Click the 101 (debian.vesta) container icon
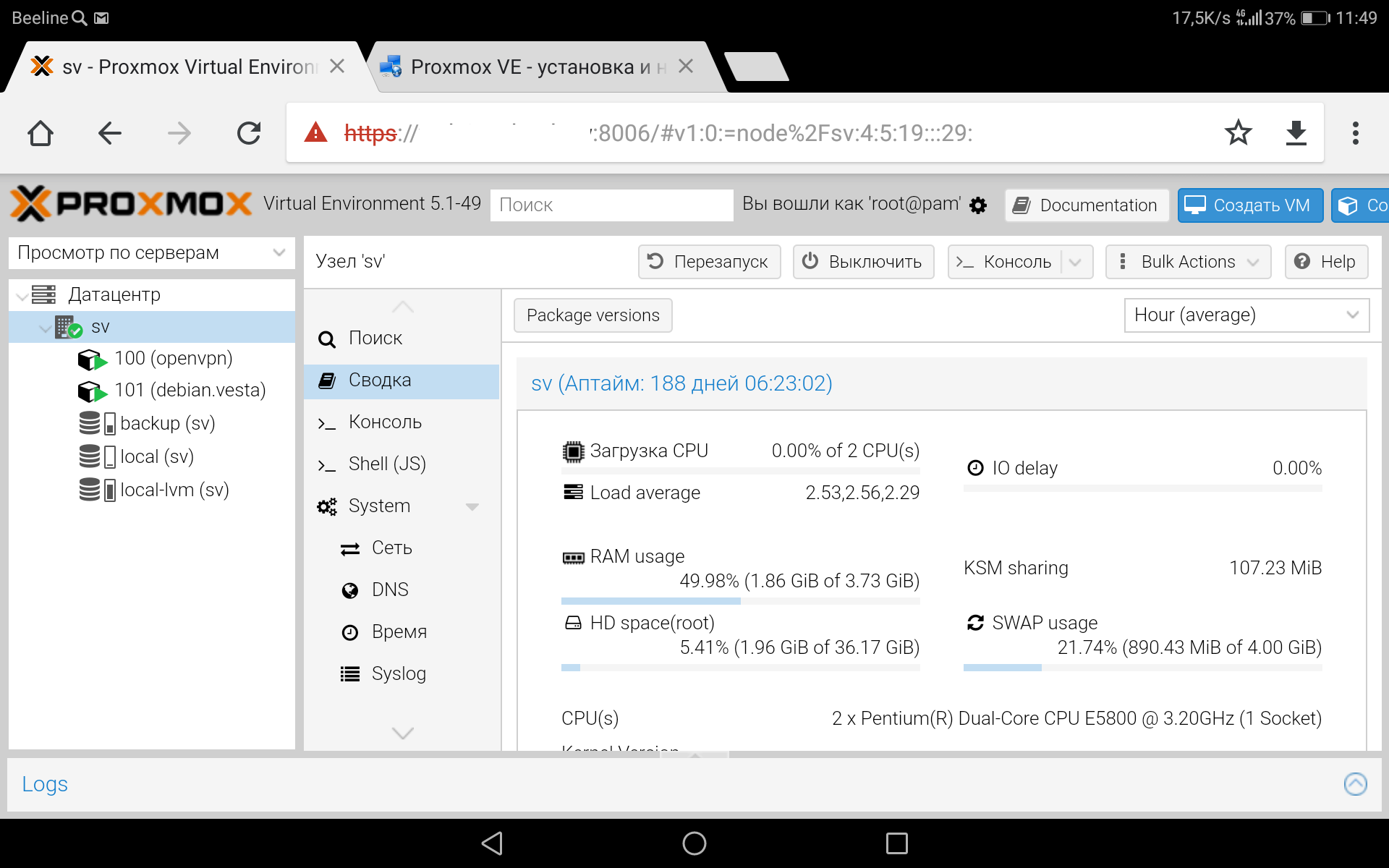Viewport: 1389px width, 868px height. [x=92, y=391]
